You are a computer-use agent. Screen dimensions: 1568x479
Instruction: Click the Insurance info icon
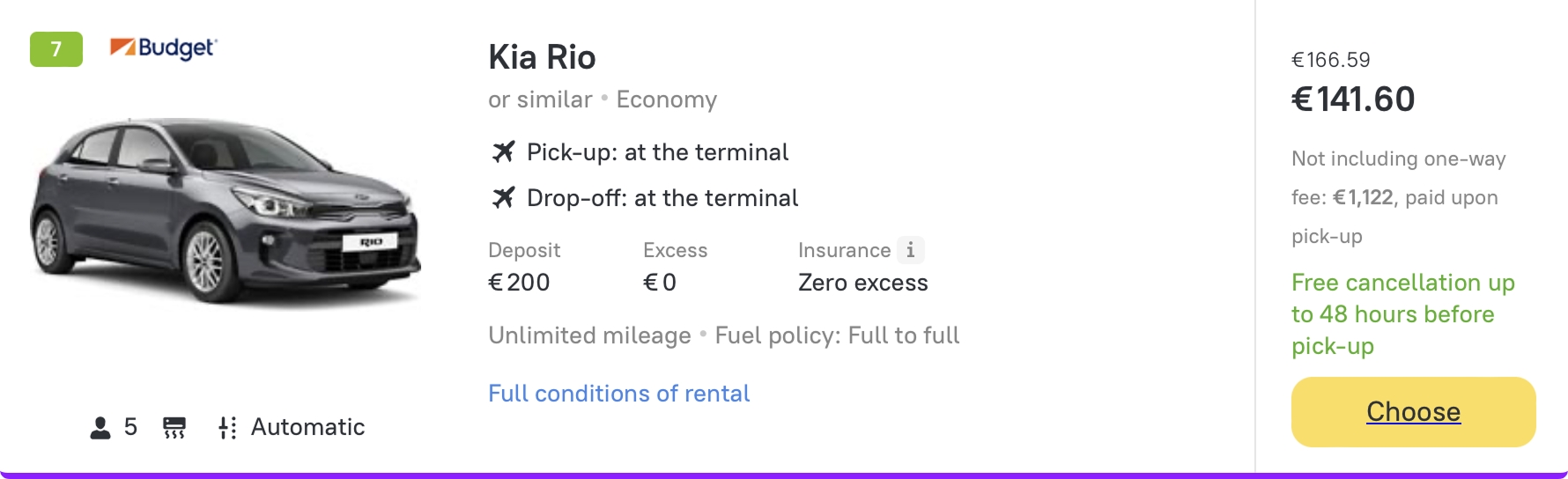point(910,250)
